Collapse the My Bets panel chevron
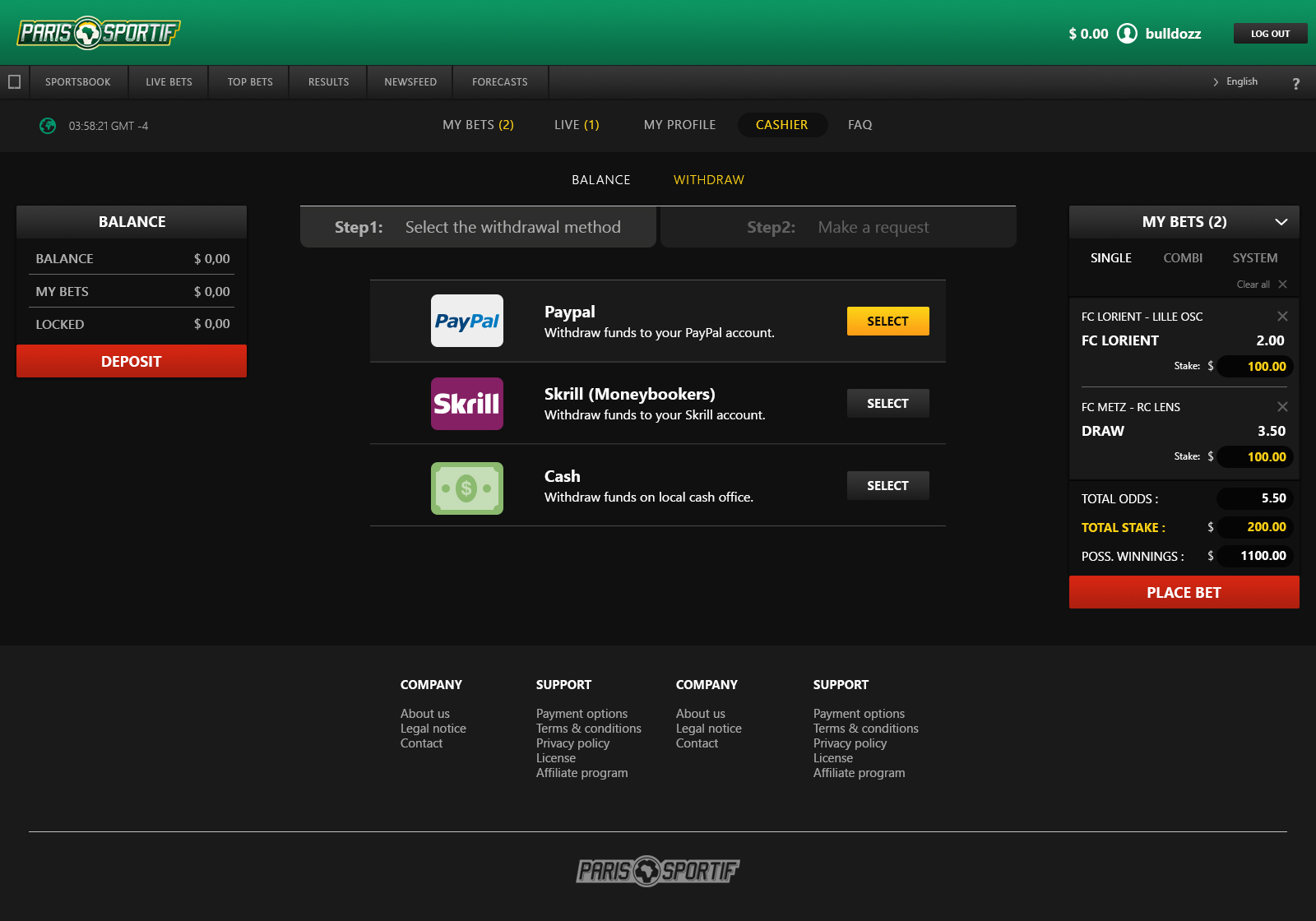Image resolution: width=1316 pixels, height=921 pixels. pos(1281,222)
